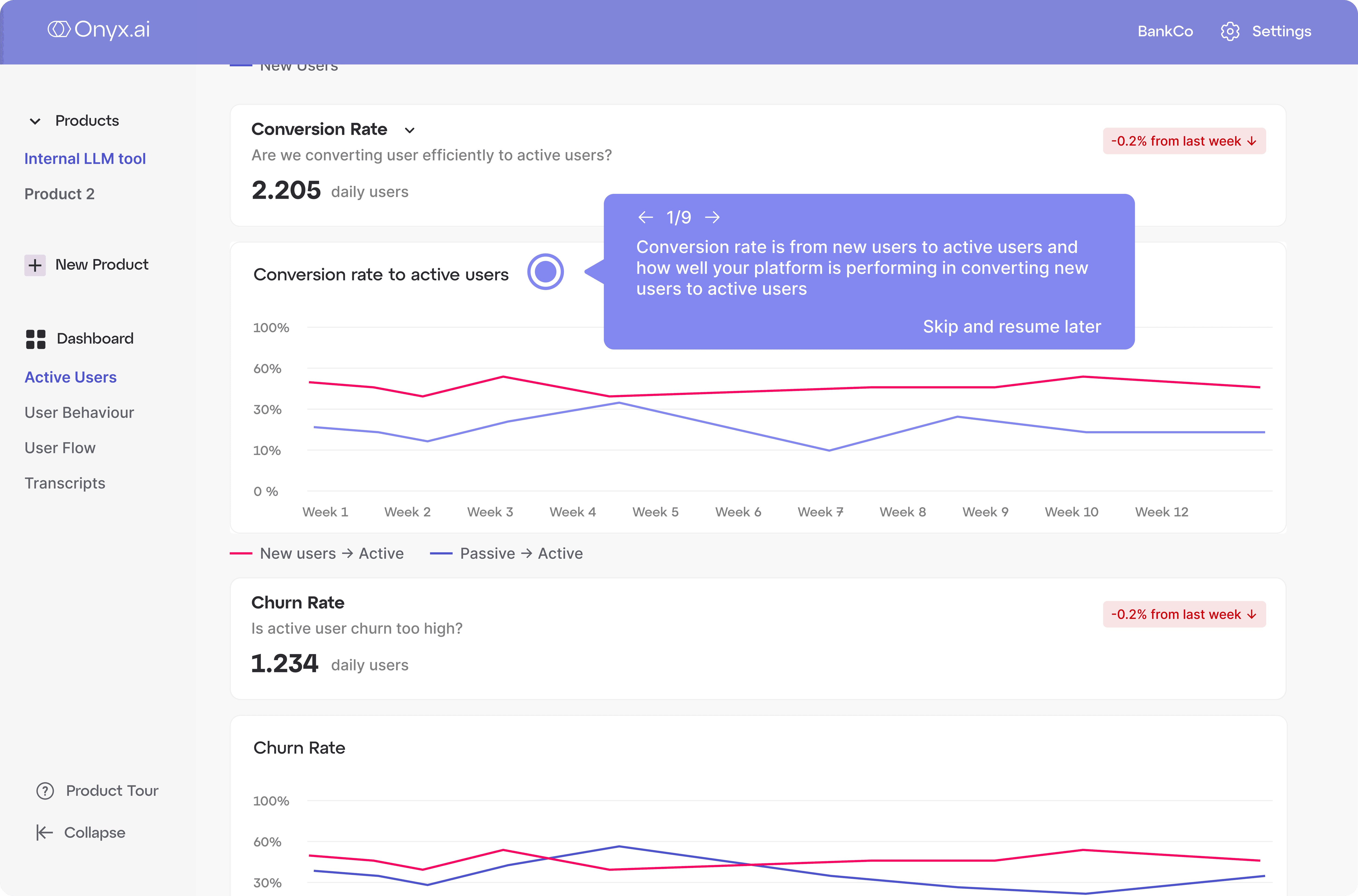Open the User Behaviour page

(x=79, y=413)
